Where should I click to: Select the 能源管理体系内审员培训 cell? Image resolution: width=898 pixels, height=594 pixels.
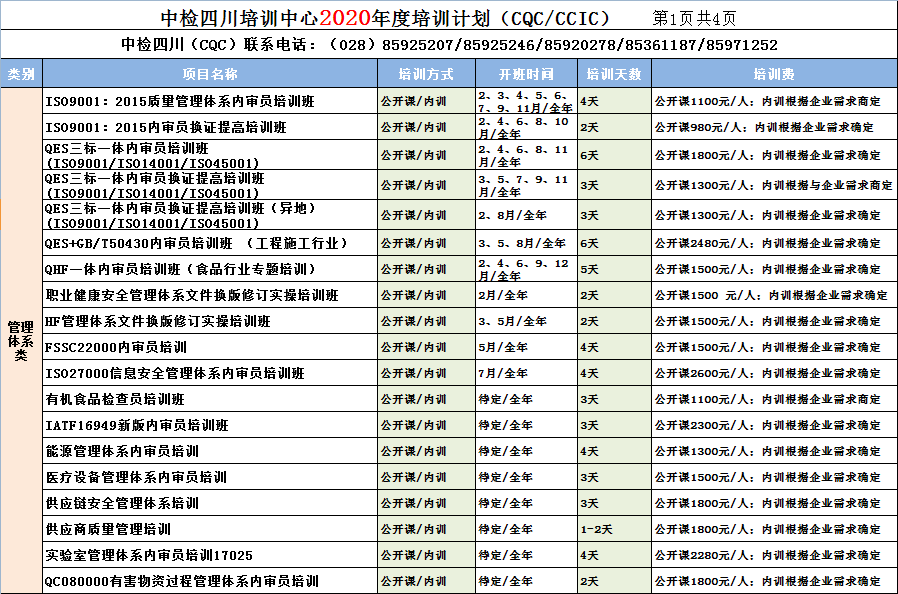click(209, 451)
